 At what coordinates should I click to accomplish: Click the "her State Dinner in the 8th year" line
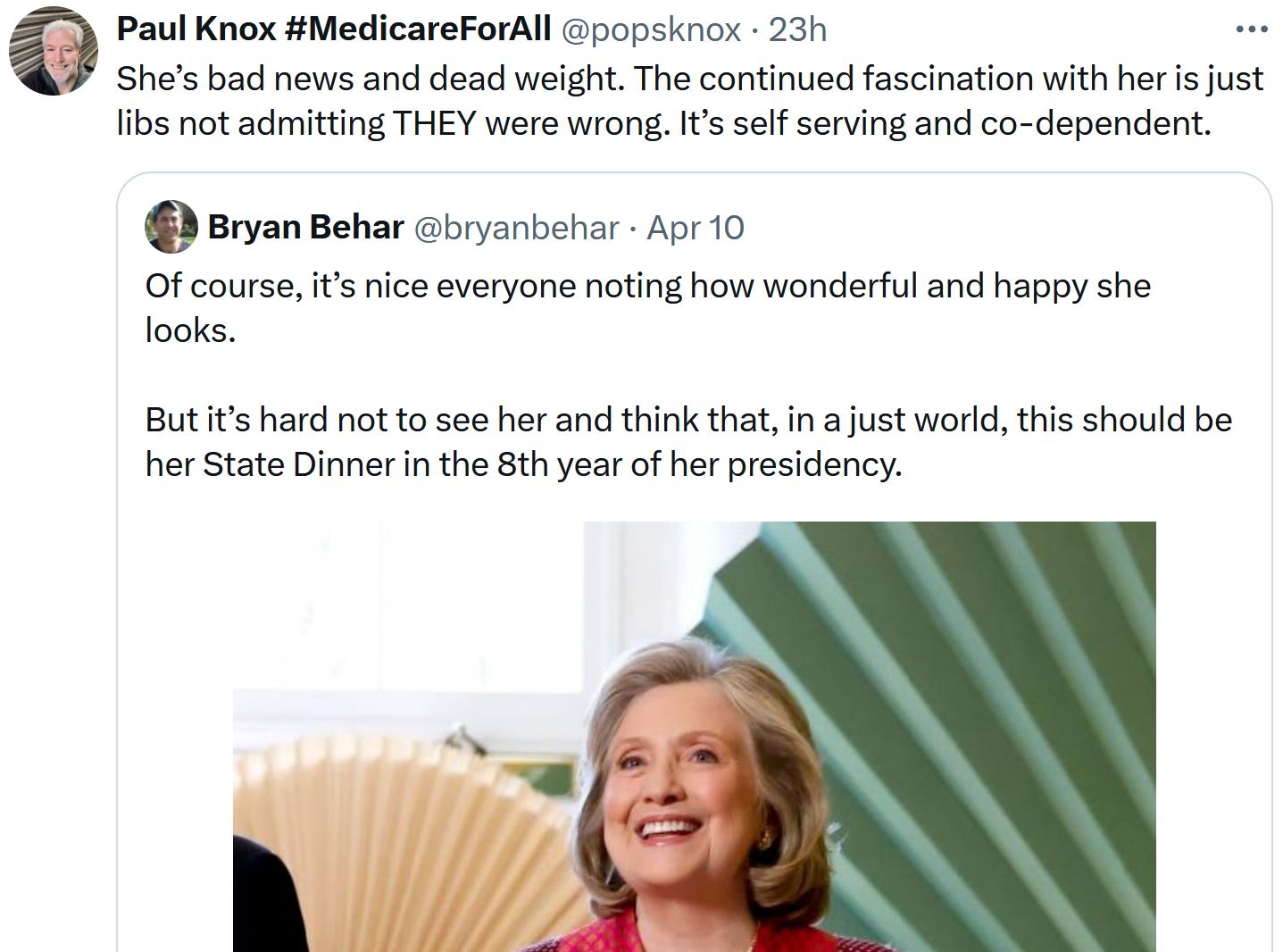[523, 464]
